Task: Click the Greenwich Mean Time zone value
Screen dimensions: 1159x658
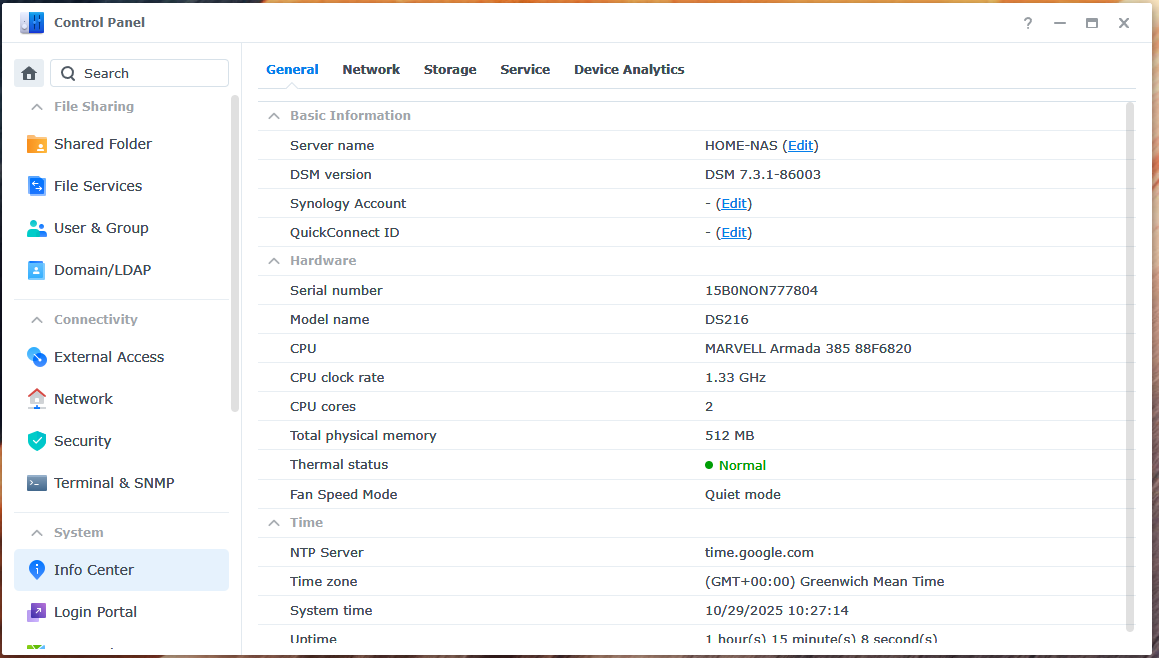Action: [824, 581]
